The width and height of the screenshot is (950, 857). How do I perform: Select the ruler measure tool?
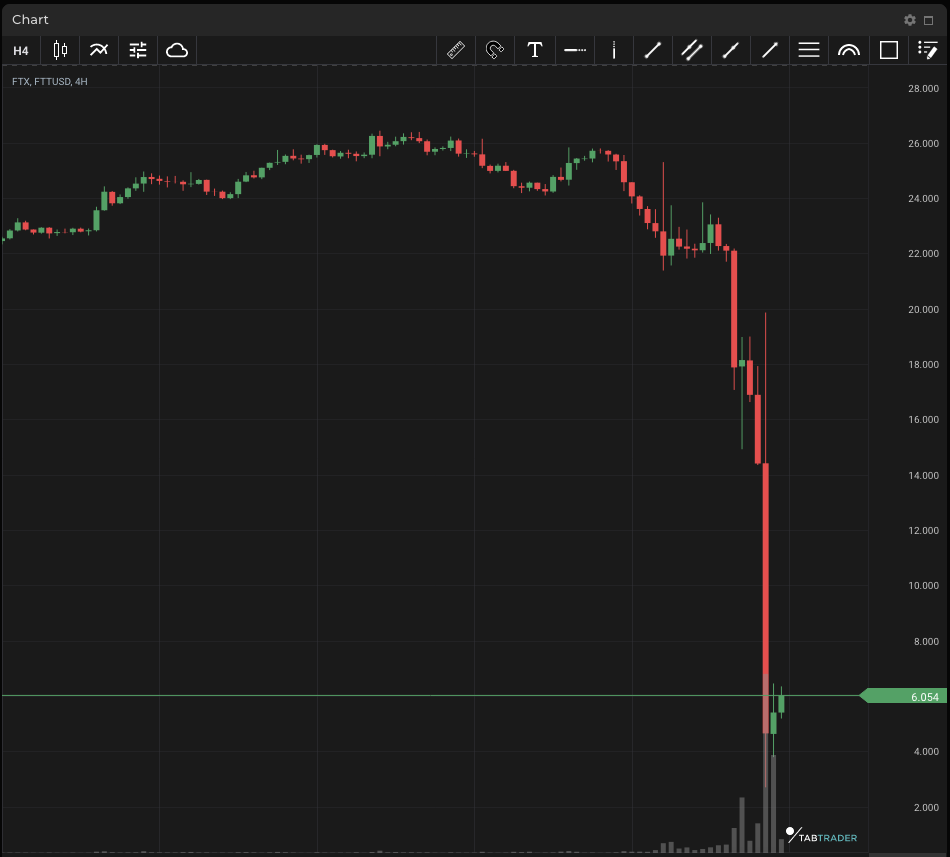pyautogui.click(x=456, y=50)
